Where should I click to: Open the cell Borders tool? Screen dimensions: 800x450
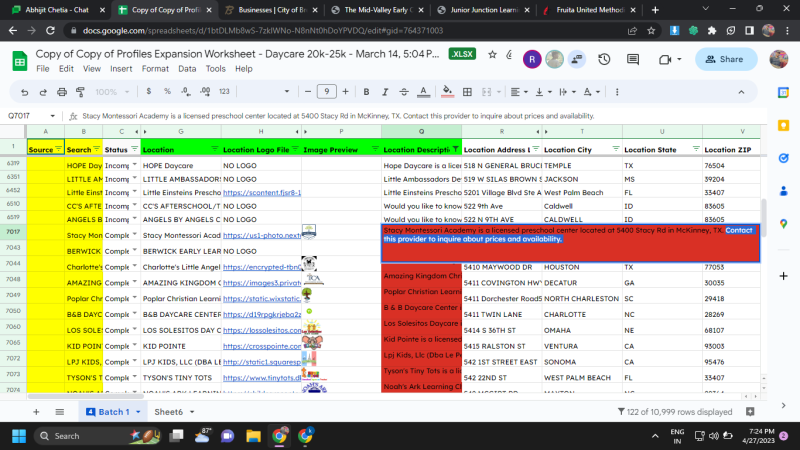467,92
